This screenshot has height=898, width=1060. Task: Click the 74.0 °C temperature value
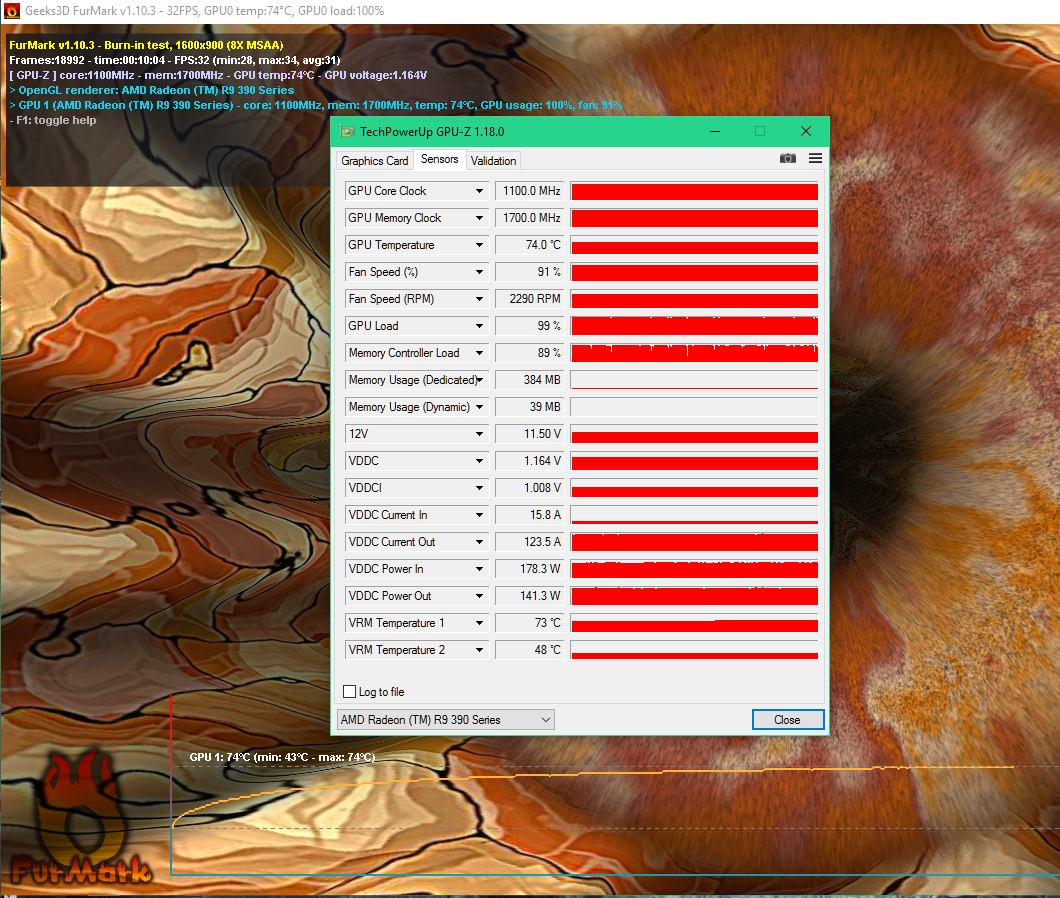point(530,245)
